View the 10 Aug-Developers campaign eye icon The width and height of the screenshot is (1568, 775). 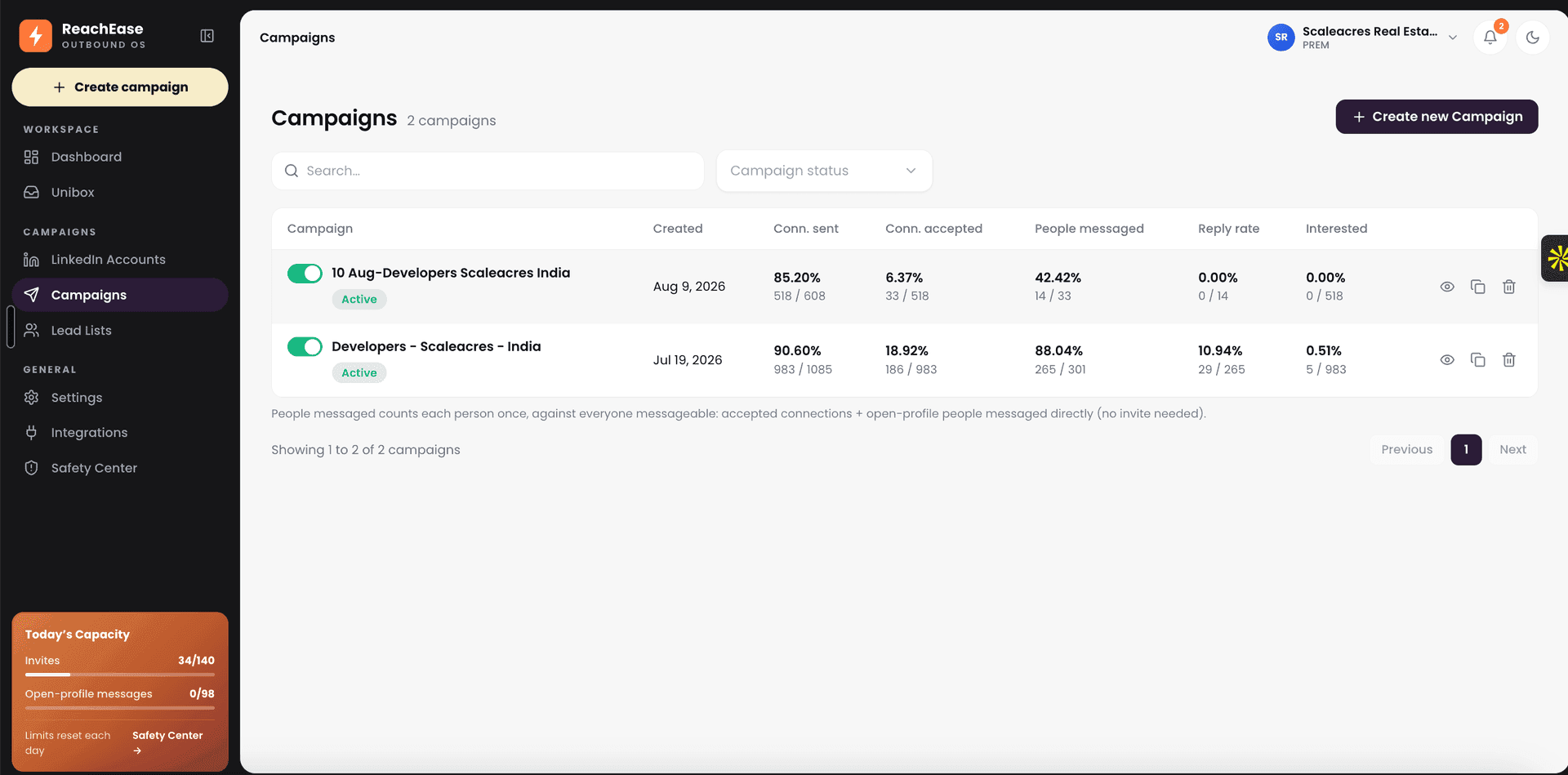(1447, 287)
